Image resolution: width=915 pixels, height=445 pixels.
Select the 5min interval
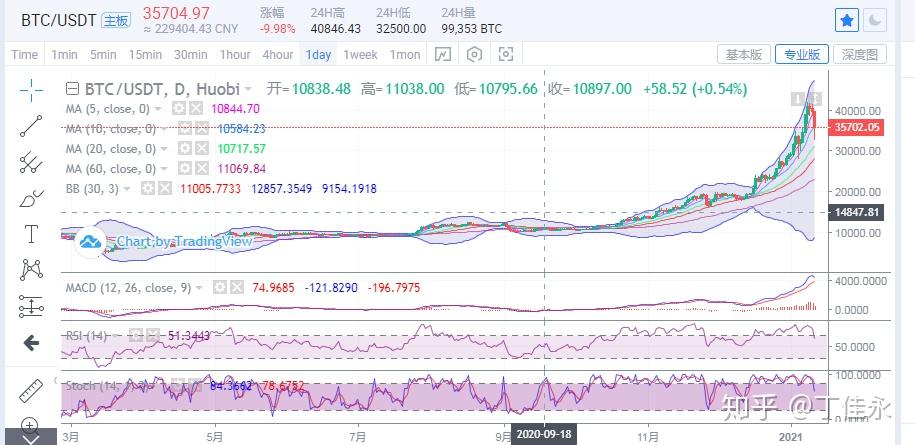[103, 55]
